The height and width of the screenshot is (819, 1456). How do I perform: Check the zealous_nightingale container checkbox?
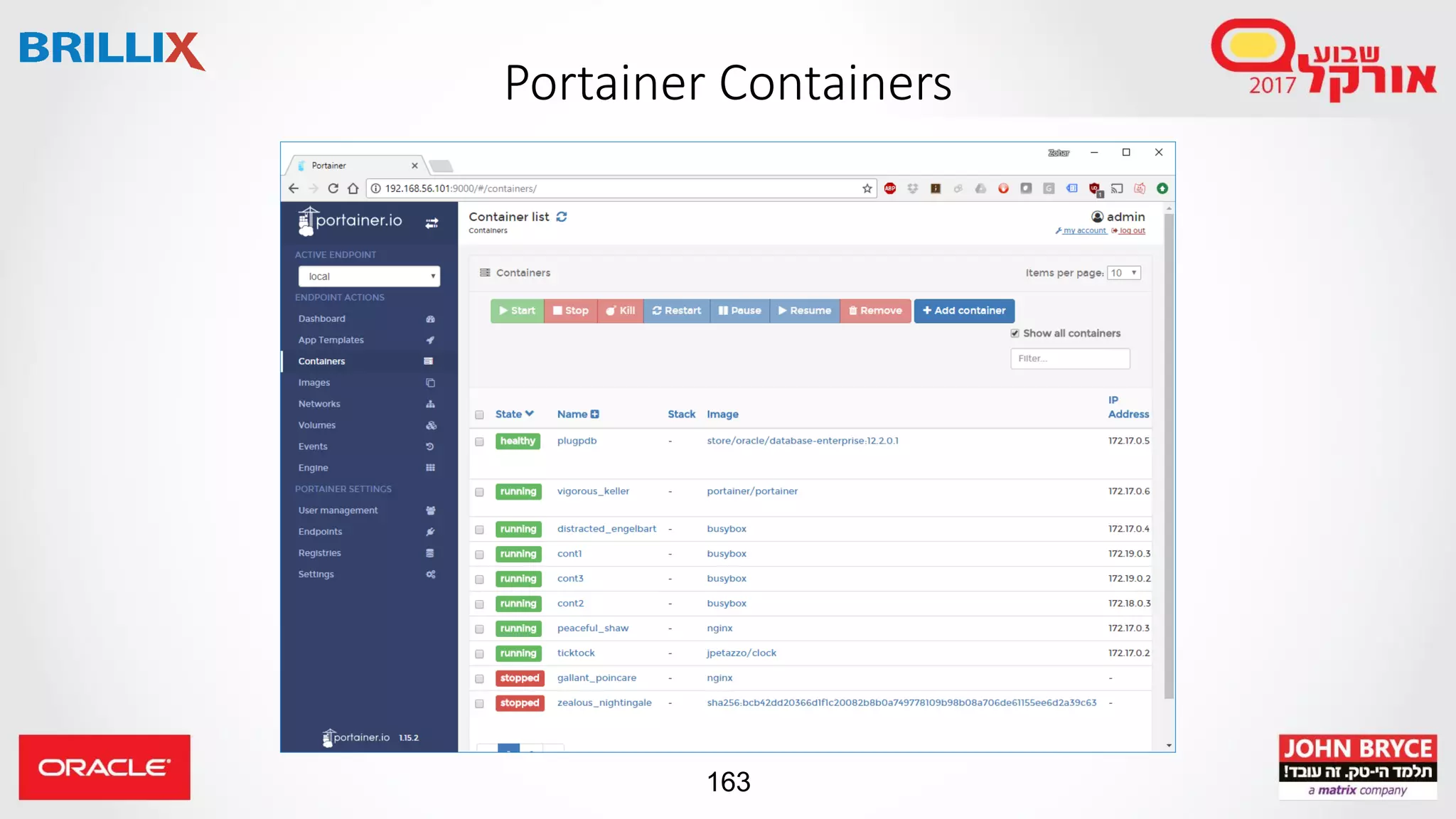tap(479, 705)
